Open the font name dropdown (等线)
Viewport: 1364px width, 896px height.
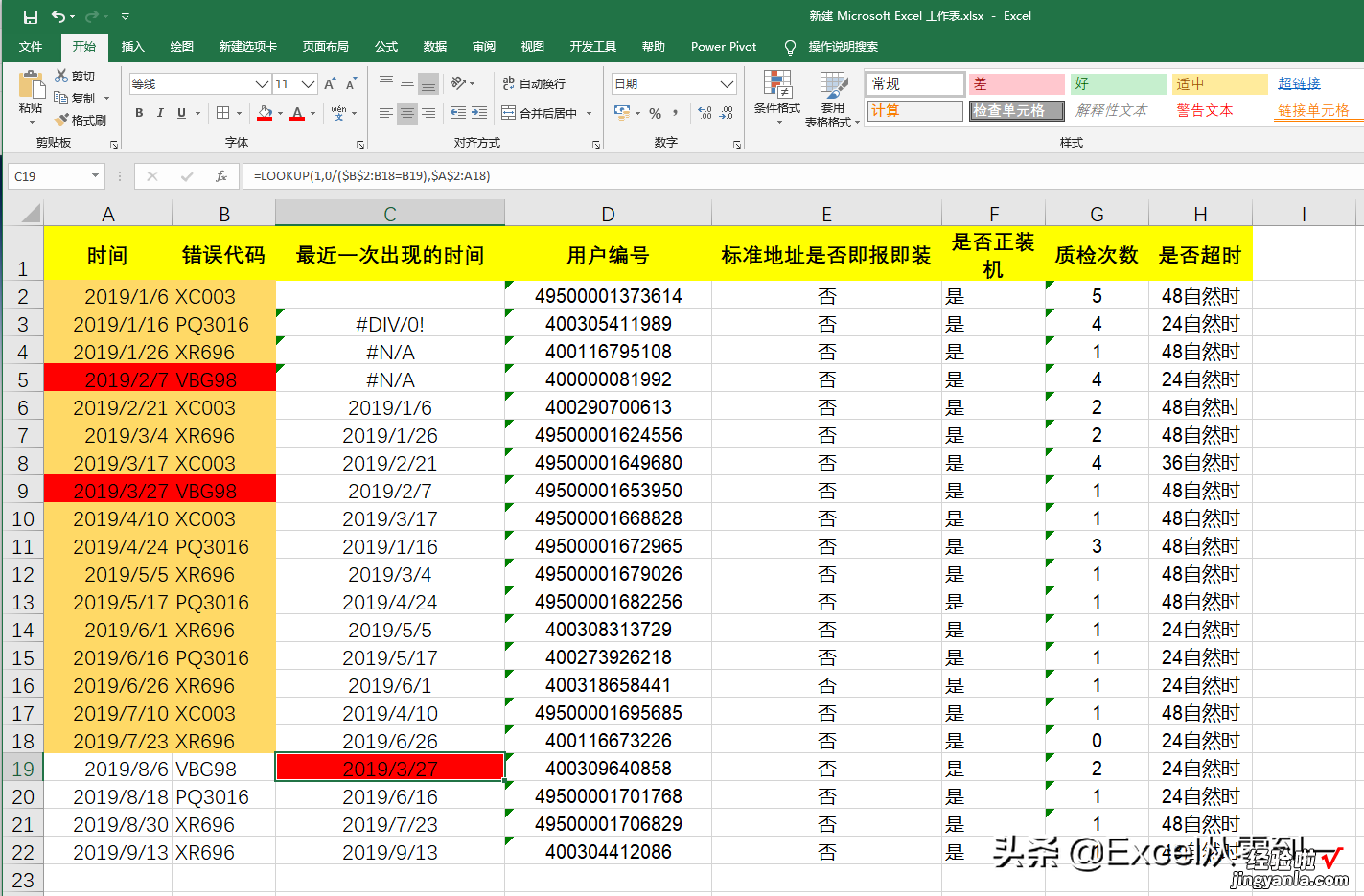(x=262, y=84)
